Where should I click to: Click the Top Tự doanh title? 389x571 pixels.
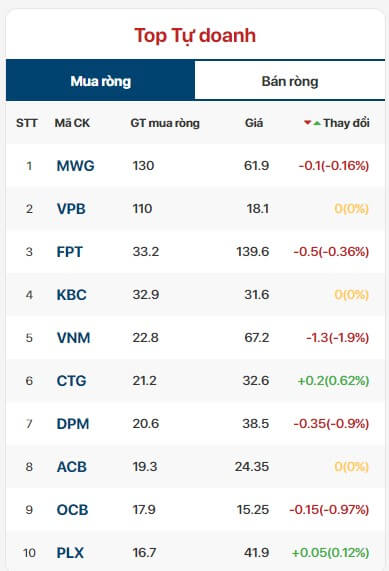(195, 36)
